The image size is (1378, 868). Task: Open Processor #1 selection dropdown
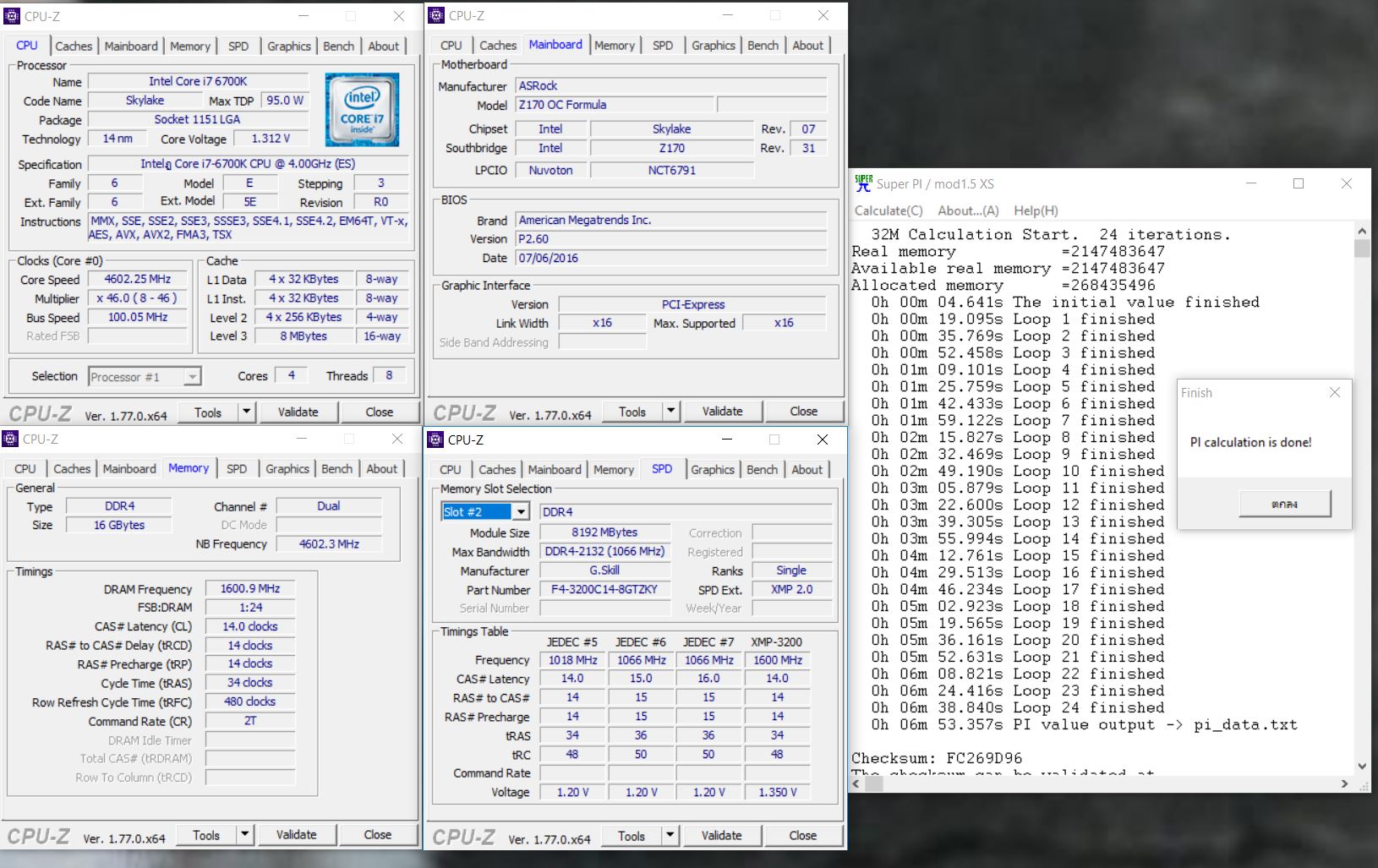point(193,376)
